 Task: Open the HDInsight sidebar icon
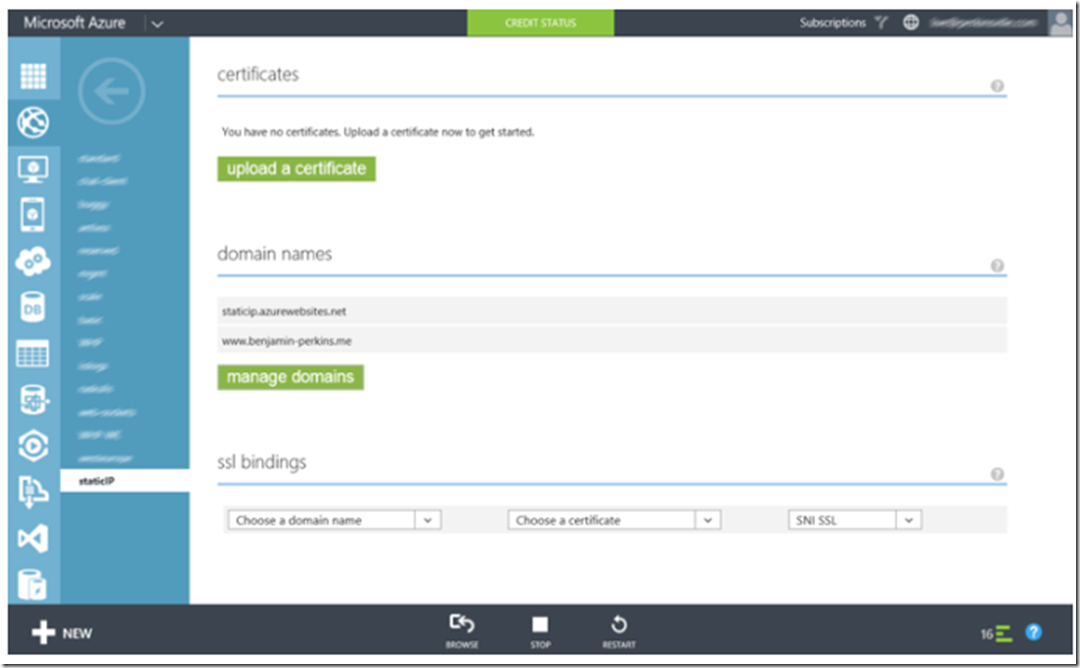click(x=33, y=400)
